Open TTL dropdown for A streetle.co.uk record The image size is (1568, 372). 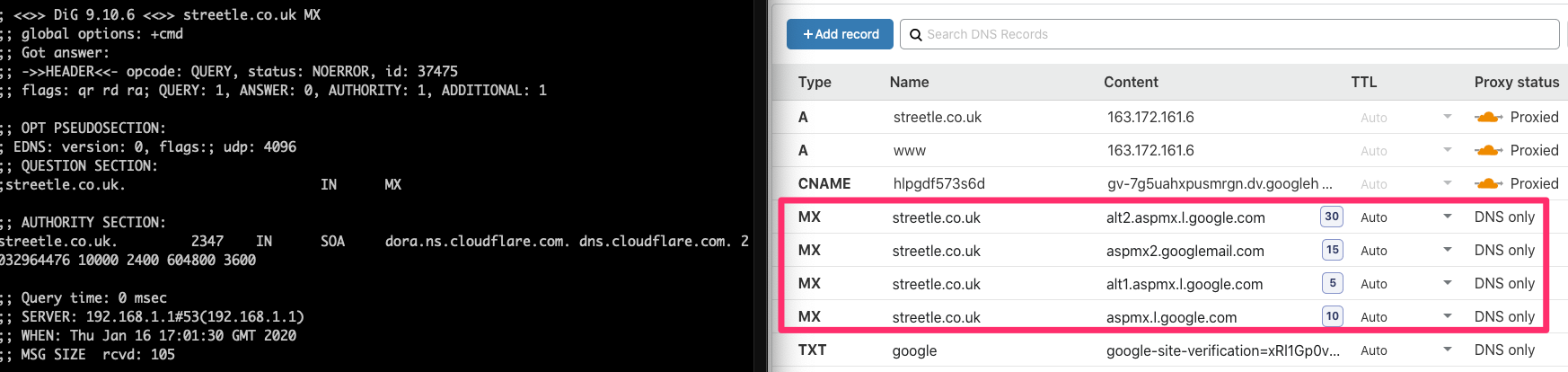1448,117
